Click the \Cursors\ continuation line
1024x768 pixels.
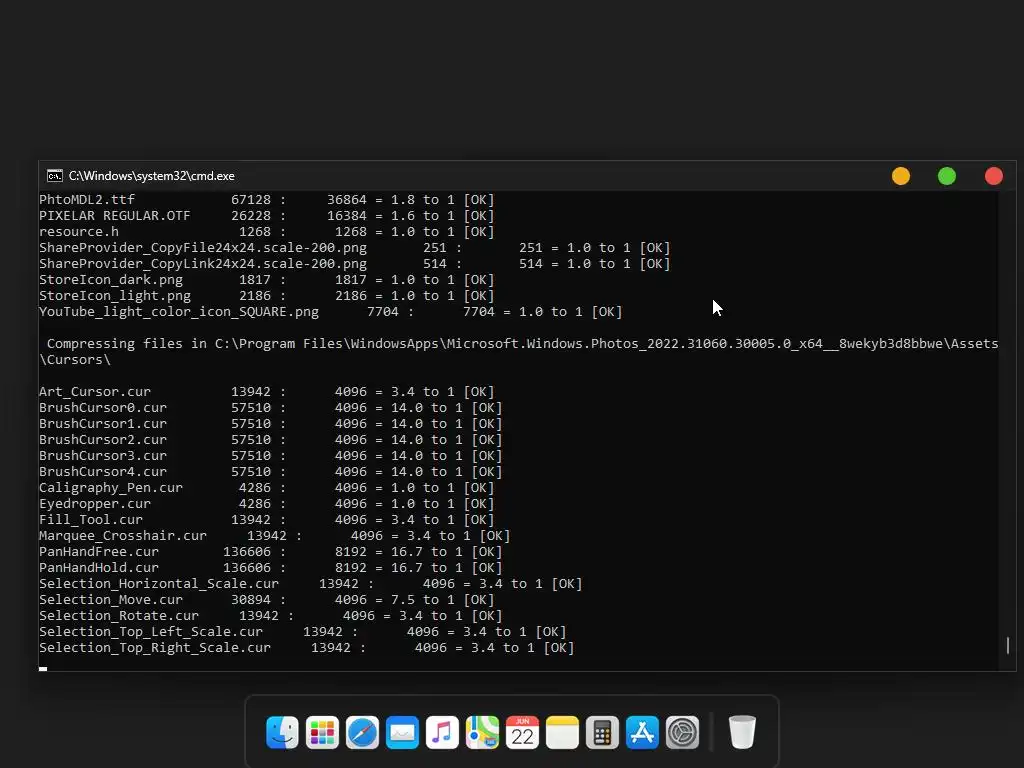[x=75, y=360]
